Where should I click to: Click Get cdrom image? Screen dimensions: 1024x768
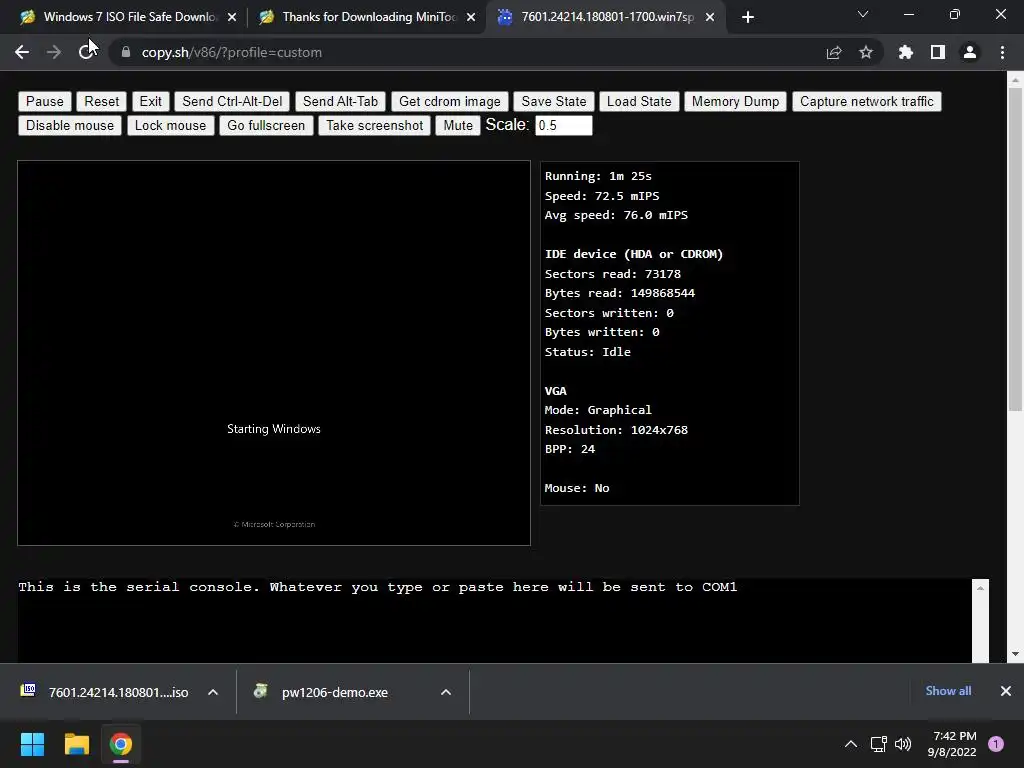(x=449, y=101)
